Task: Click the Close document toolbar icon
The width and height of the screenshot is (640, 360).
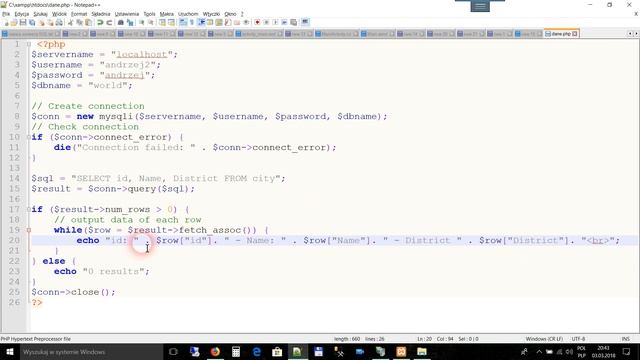Action: pyautogui.click(x=42, y=22)
